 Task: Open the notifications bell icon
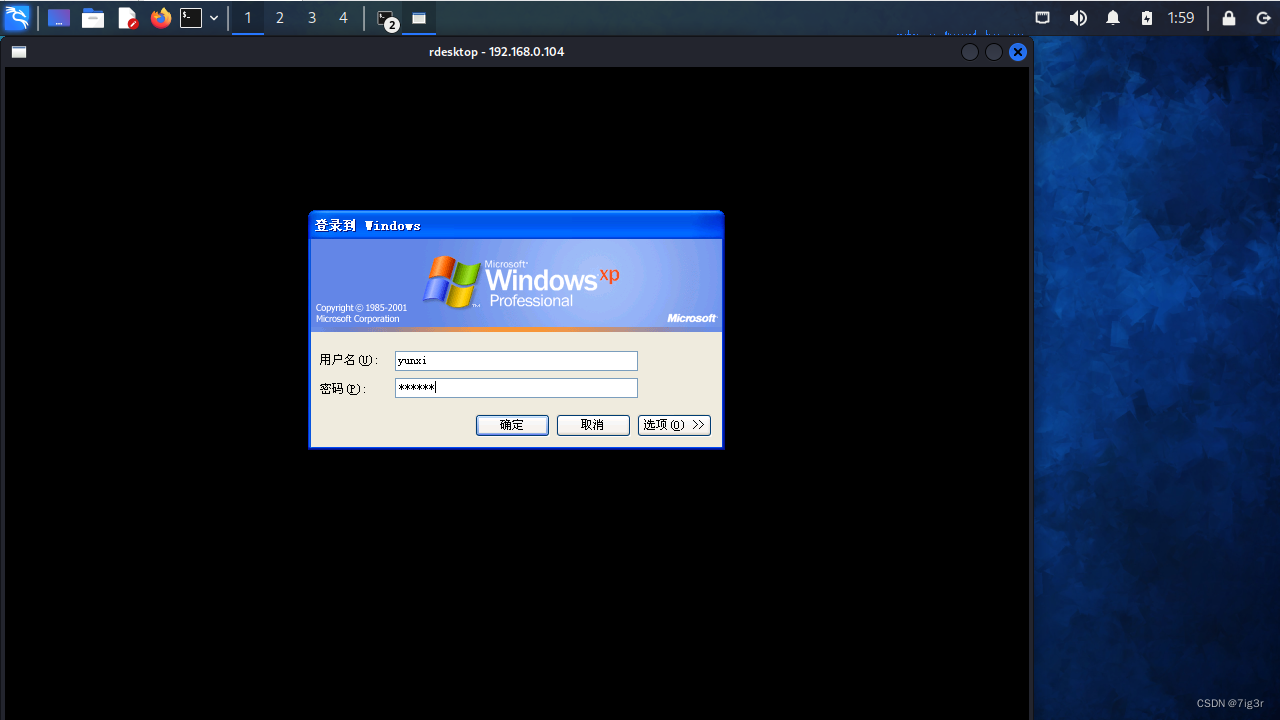point(1113,18)
